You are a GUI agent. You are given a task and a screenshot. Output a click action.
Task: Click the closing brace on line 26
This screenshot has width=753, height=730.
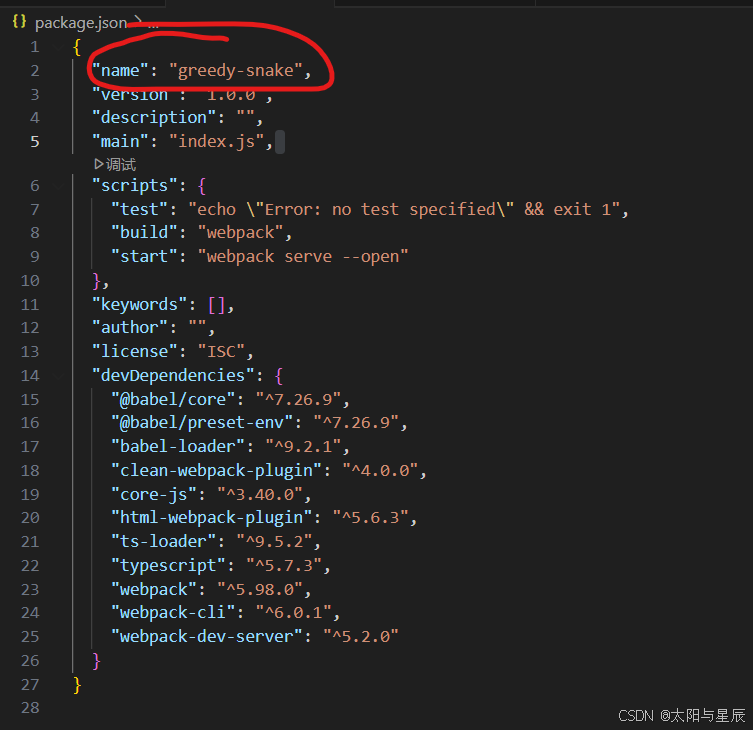pyautogui.click(x=97, y=661)
